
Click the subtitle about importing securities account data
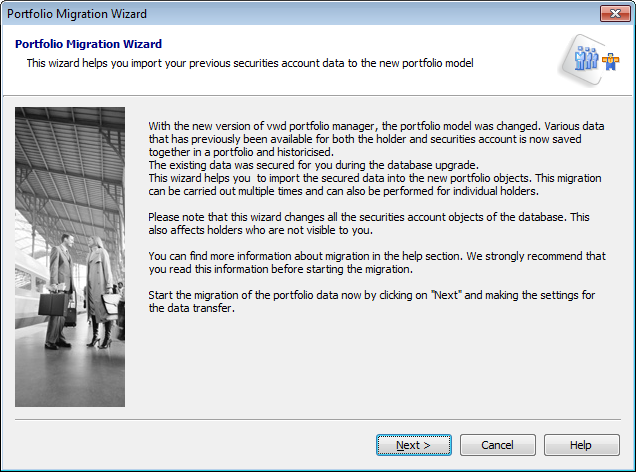coord(249,63)
